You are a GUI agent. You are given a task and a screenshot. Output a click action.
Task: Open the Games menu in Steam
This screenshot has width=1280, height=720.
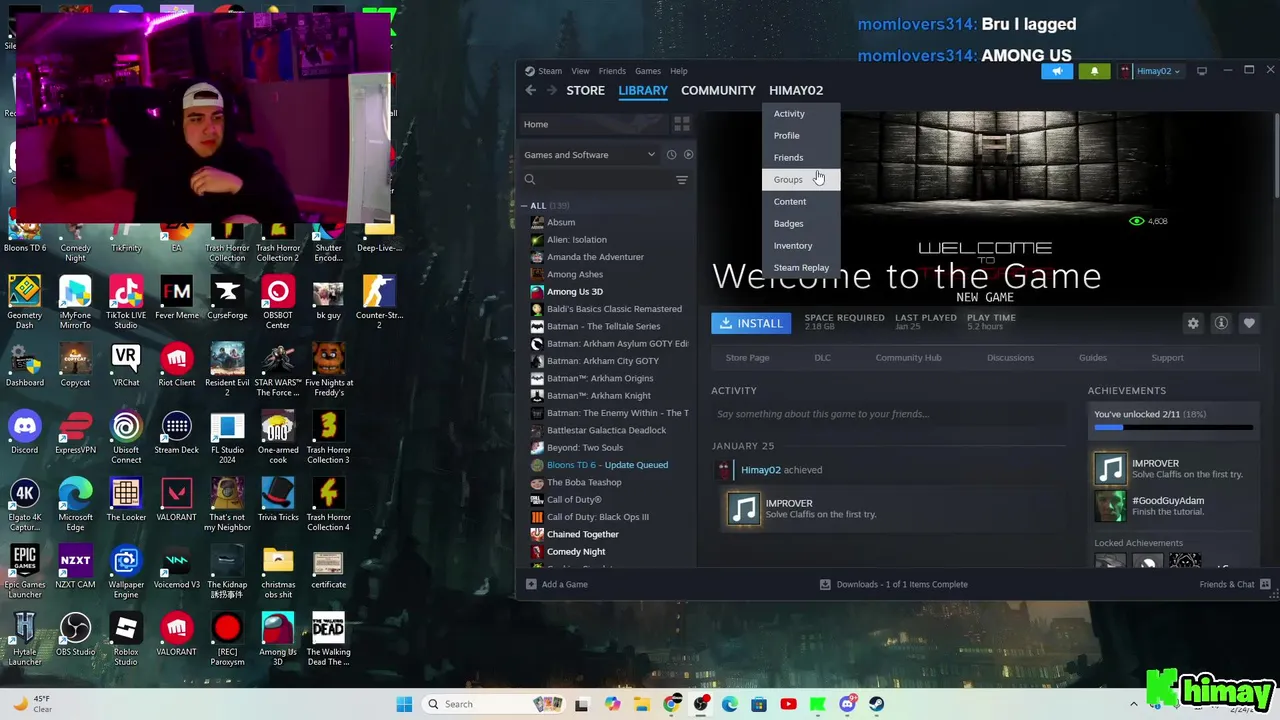click(x=648, y=71)
